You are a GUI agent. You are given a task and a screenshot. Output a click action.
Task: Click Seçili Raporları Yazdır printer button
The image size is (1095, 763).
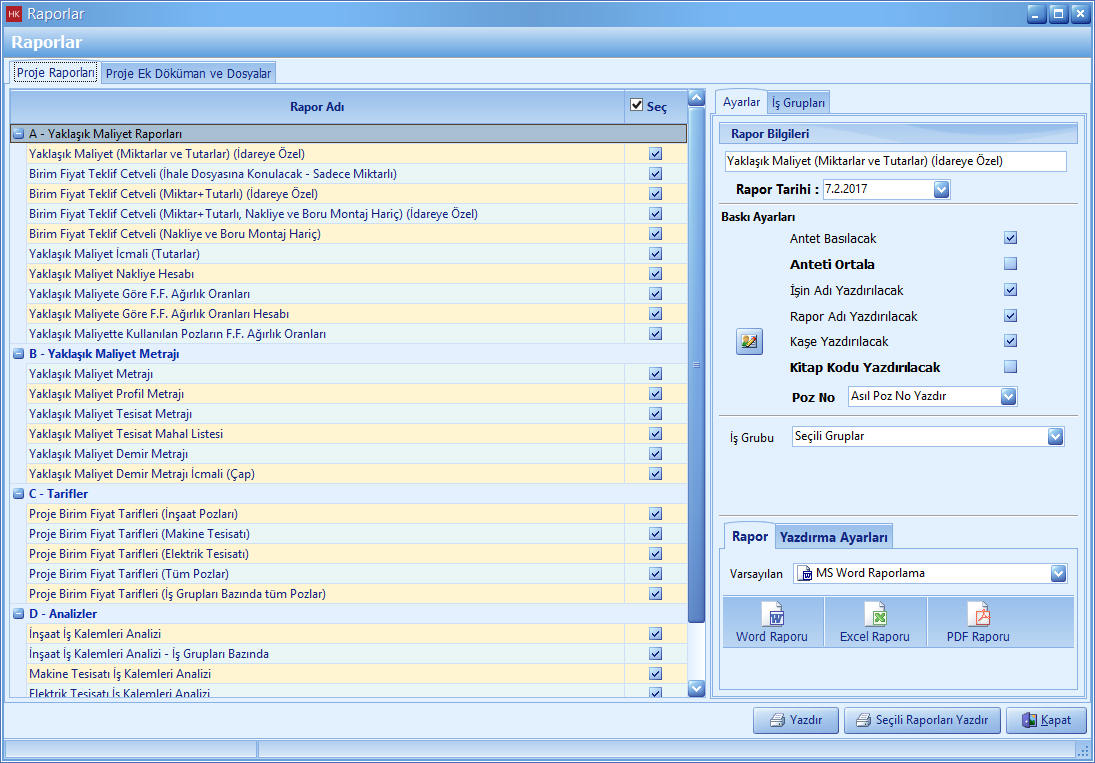tap(922, 720)
